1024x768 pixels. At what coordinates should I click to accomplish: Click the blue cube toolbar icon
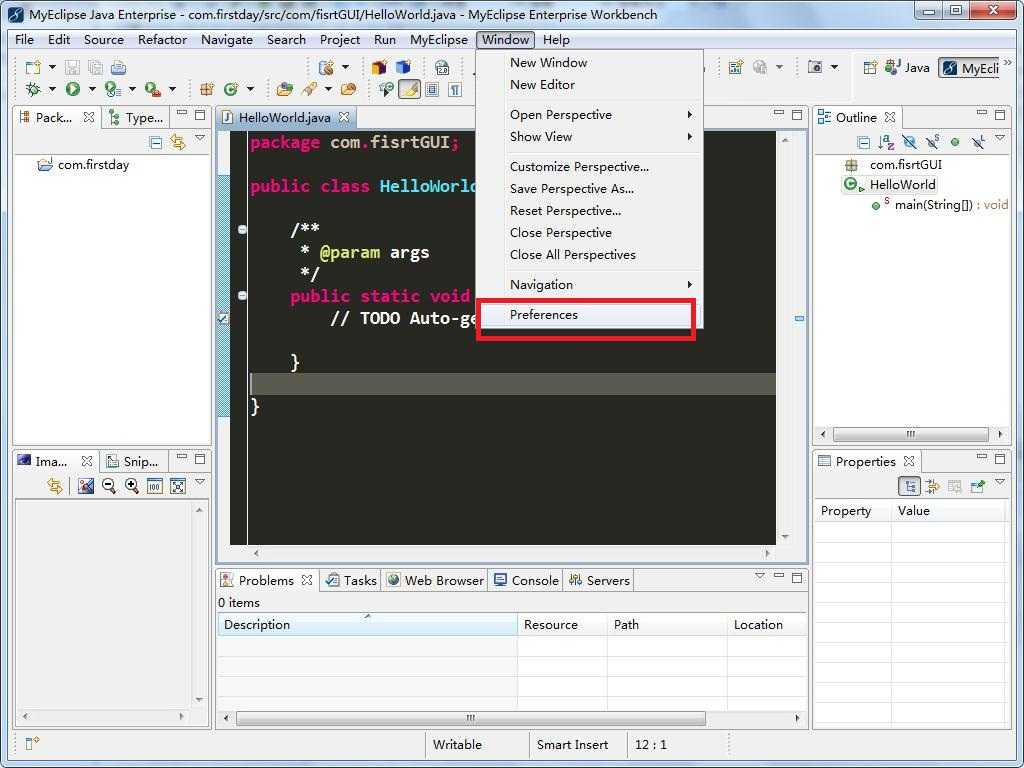click(404, 67)
